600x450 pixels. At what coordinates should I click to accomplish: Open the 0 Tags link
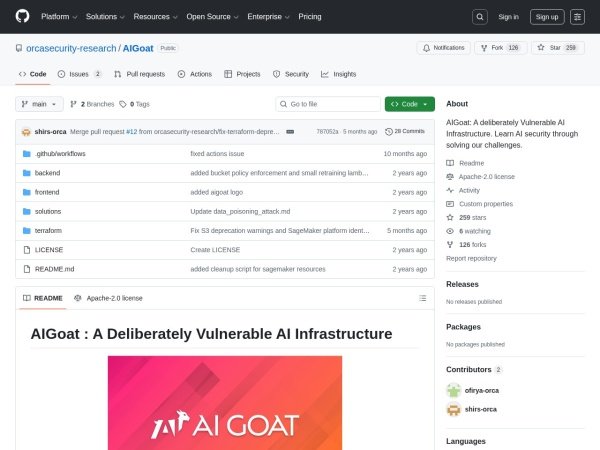tap(134, 104)
